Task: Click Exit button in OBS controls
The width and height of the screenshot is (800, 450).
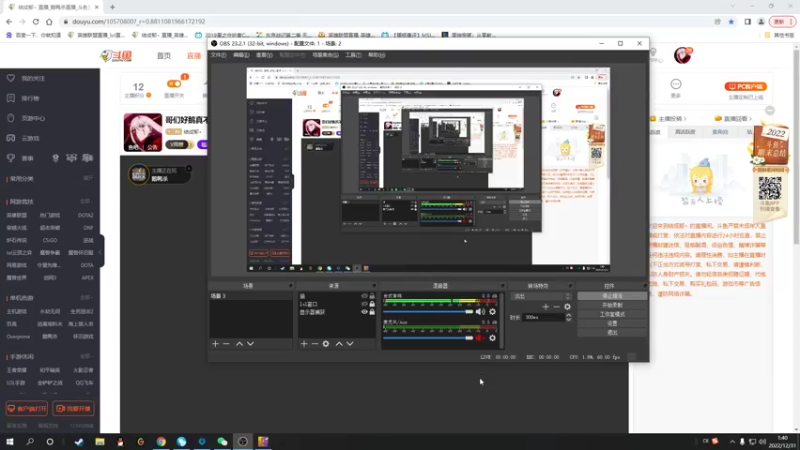Action: click(x=612, y=333)
